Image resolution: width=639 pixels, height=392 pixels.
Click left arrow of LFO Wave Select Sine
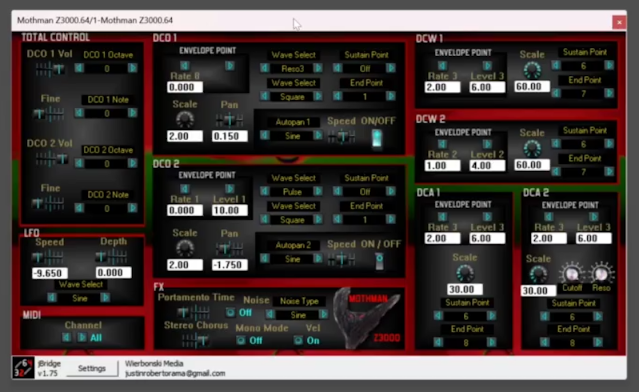[52, 298]
